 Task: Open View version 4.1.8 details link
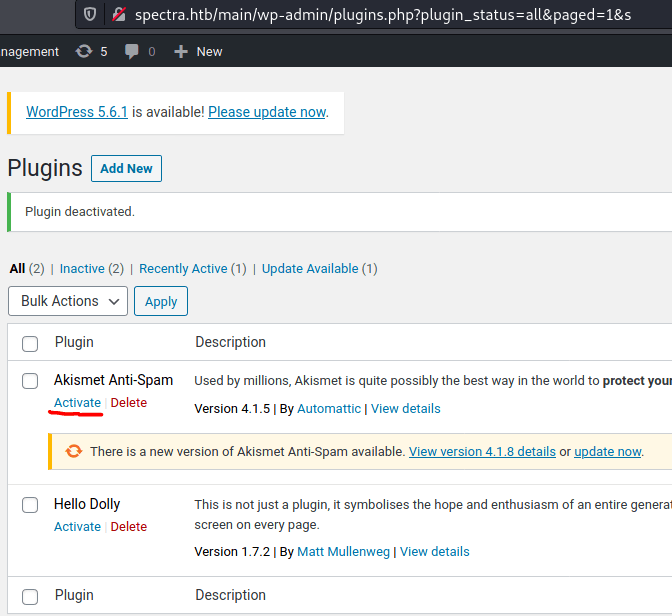(x=482, y=451)
